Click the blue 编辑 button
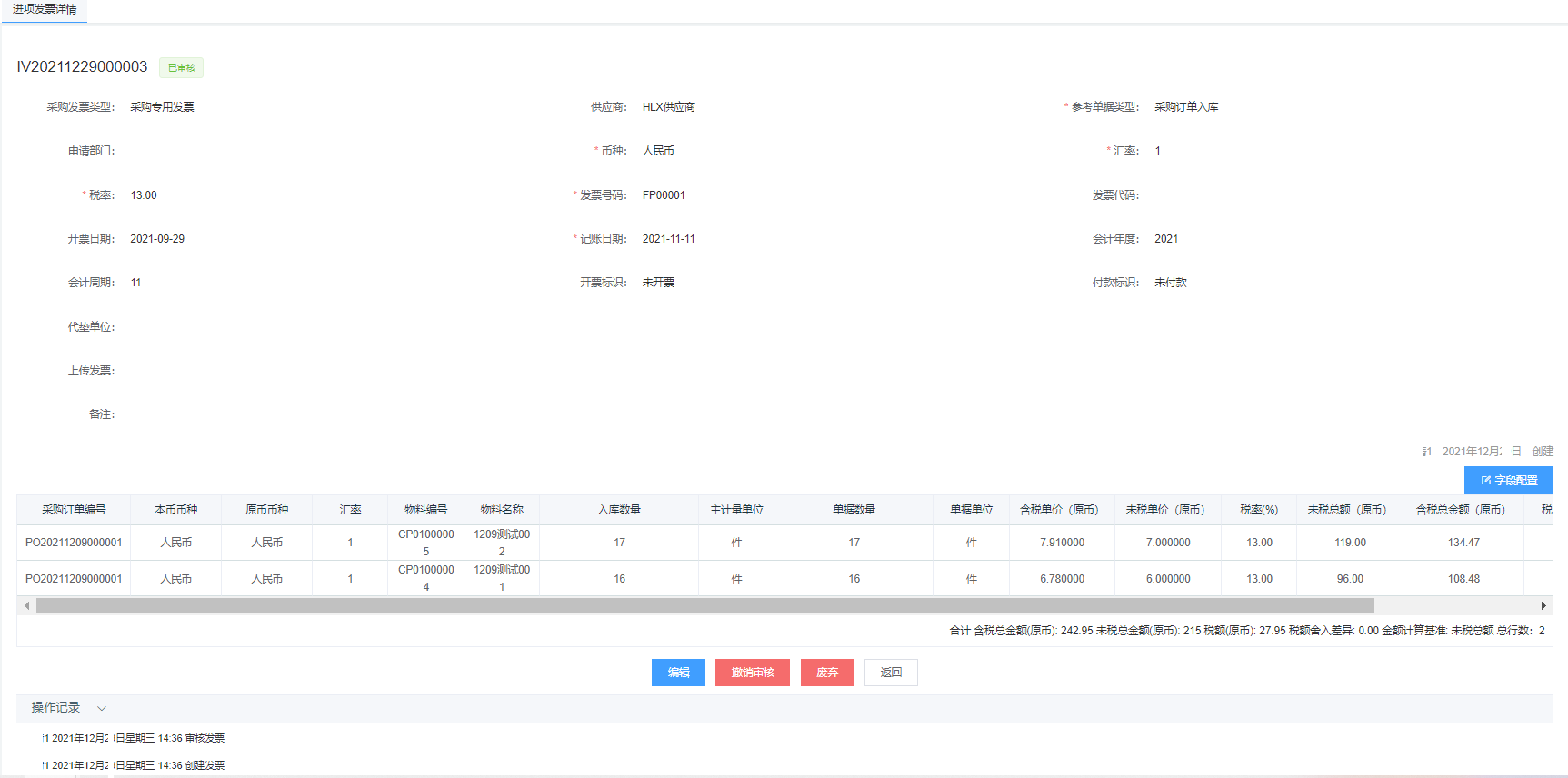This screenshot has height=778, width=1568. [x=678, y=673]
